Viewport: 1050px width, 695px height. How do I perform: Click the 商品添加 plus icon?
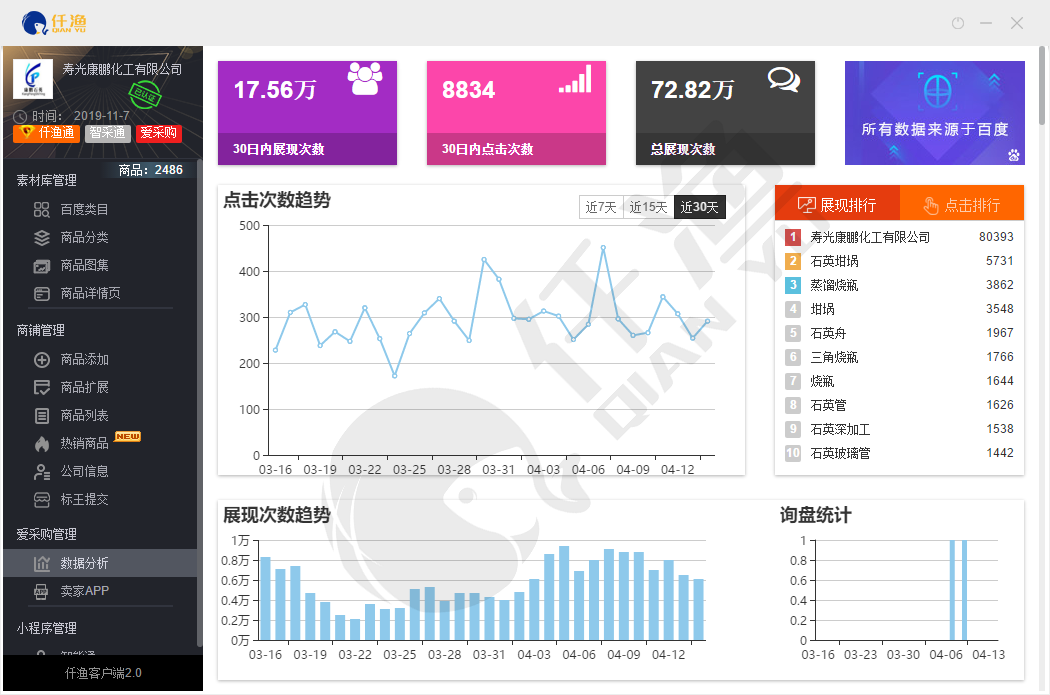(42, 359)
